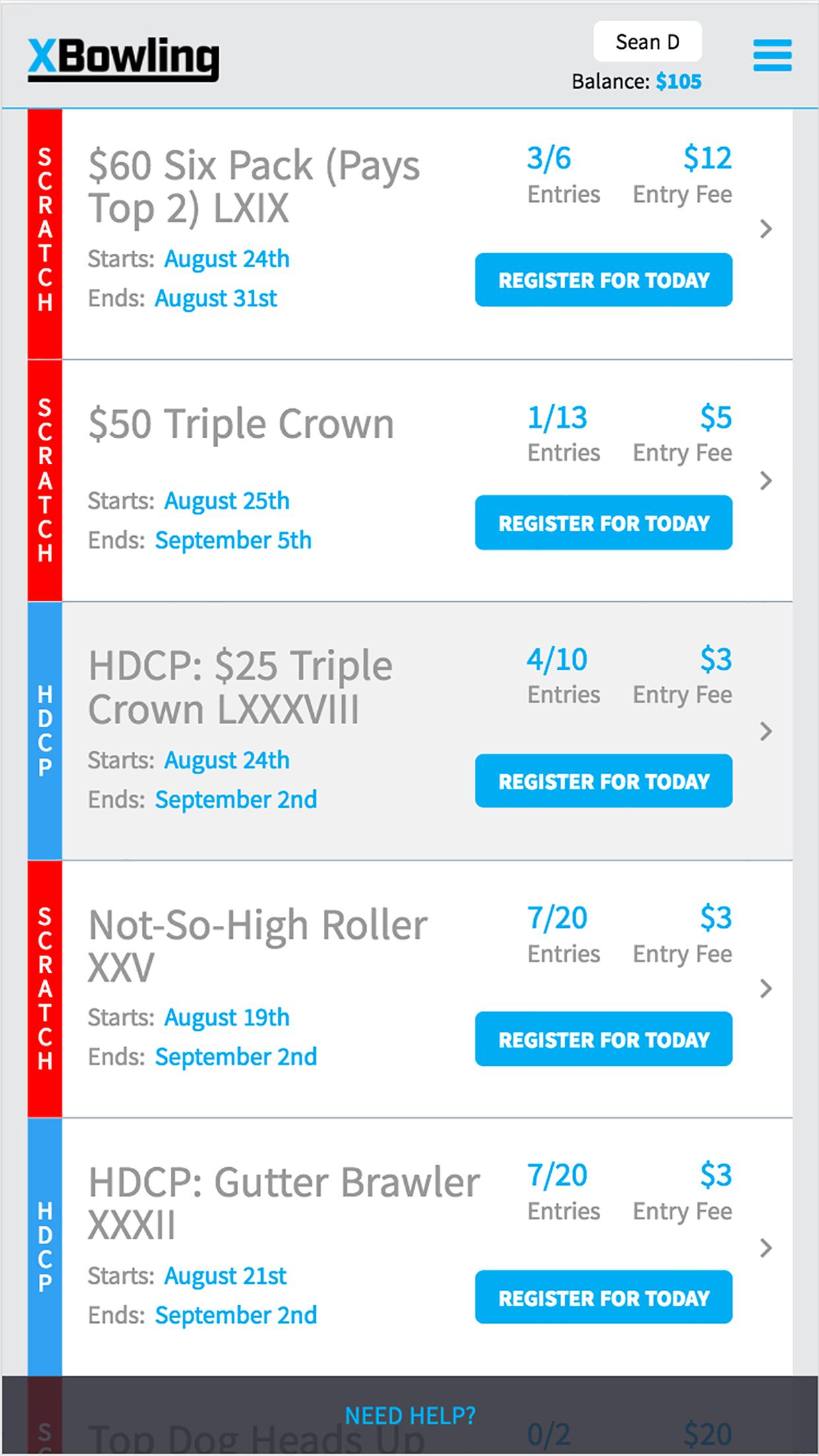
Task: Open Not-So-High Roller XXV details arrow
Action: point(766,988)
